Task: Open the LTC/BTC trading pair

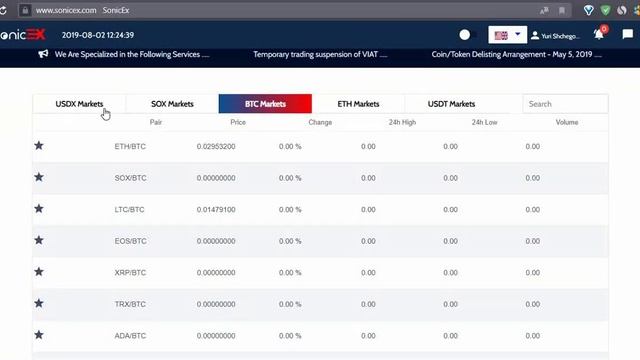Action: 129,209
